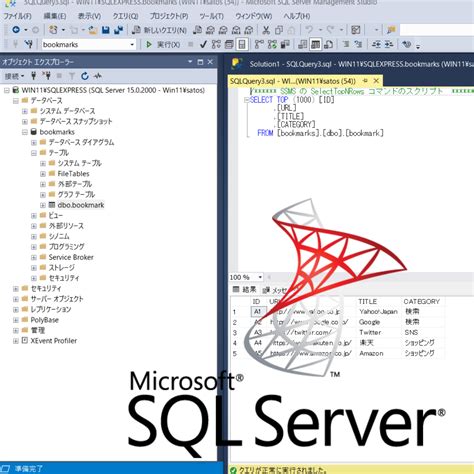Select the XEvent Profiler tree item

click(x=53, y=341)
